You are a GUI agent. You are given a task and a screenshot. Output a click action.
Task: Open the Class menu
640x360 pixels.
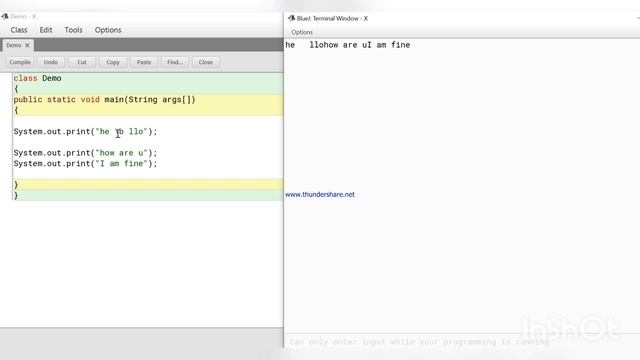19,30
